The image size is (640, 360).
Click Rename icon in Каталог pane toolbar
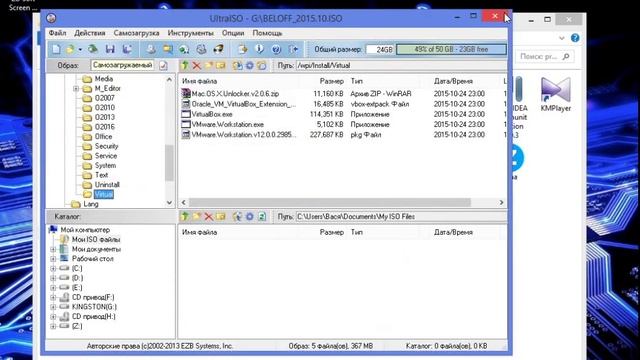click(x=221, y=217)
